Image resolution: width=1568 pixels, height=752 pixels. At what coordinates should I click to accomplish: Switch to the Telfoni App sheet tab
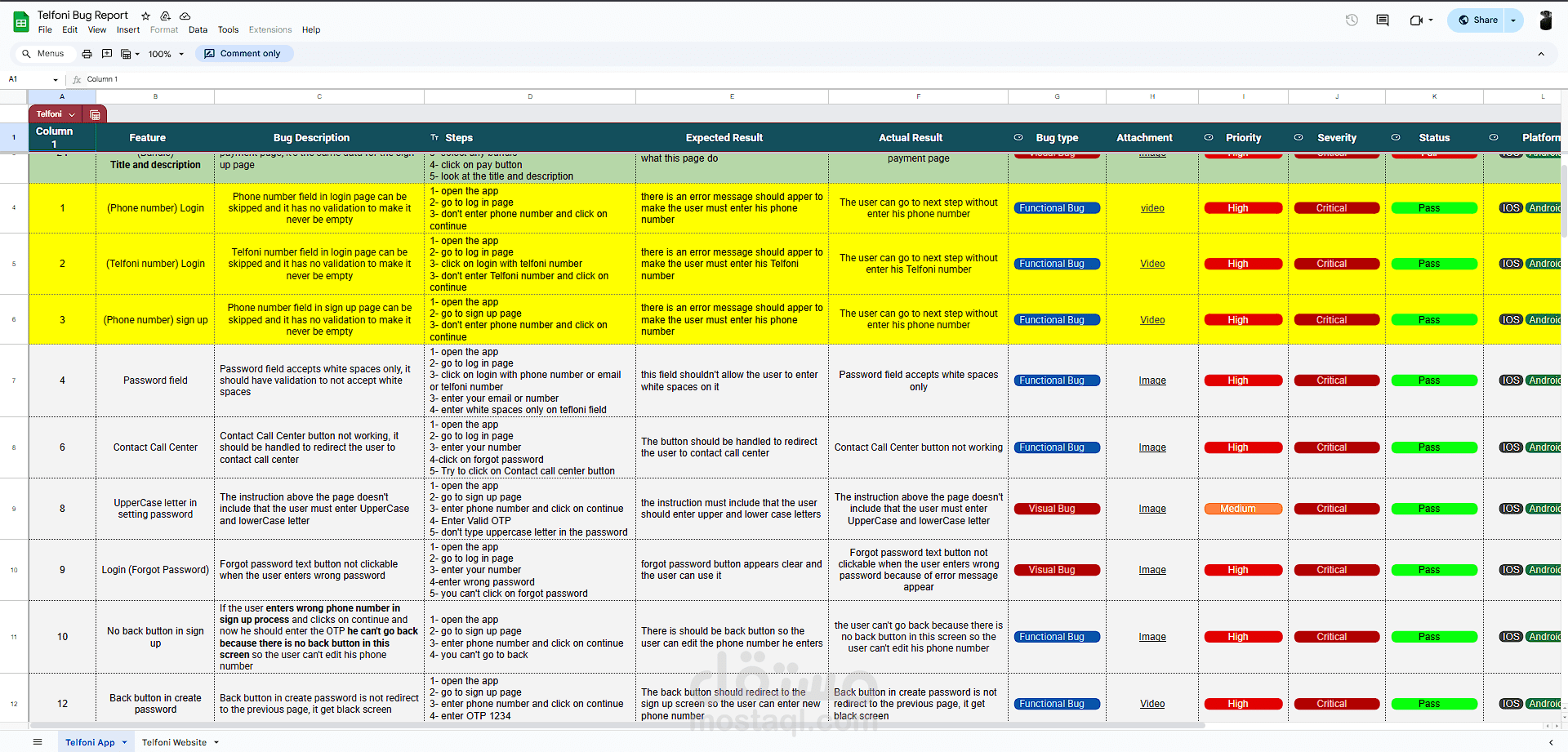(90, 742)
